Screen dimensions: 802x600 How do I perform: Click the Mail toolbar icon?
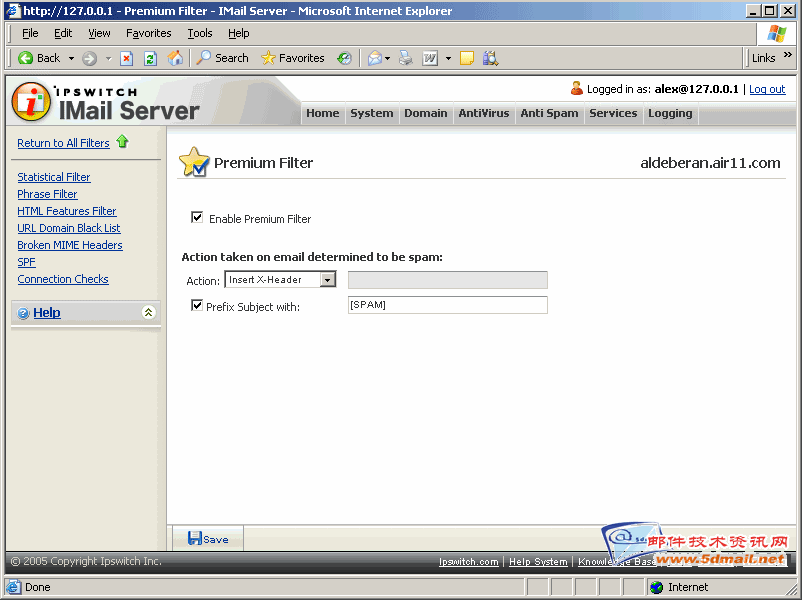375,58
